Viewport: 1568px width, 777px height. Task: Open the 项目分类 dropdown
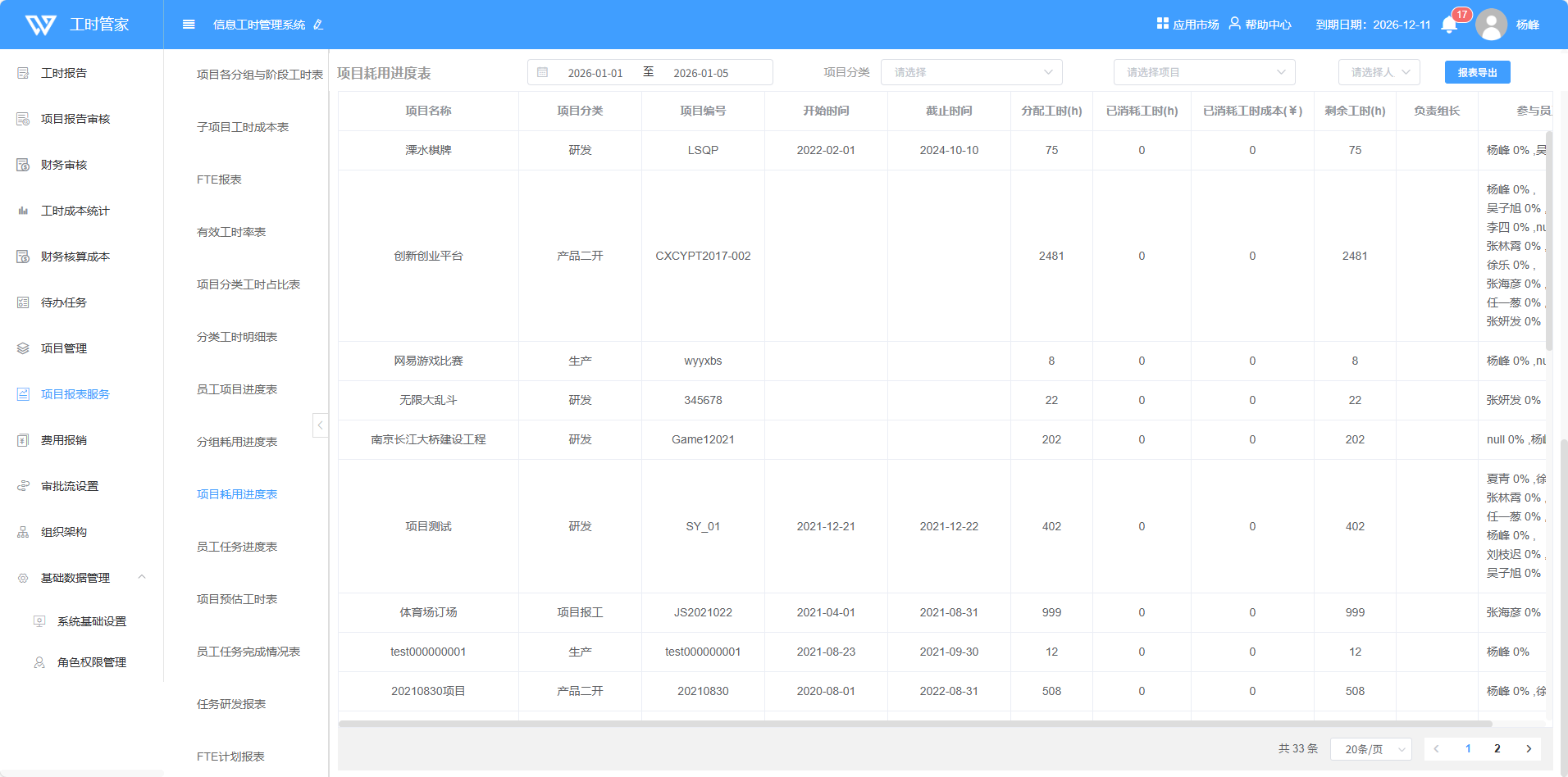(x=971, y=72)
